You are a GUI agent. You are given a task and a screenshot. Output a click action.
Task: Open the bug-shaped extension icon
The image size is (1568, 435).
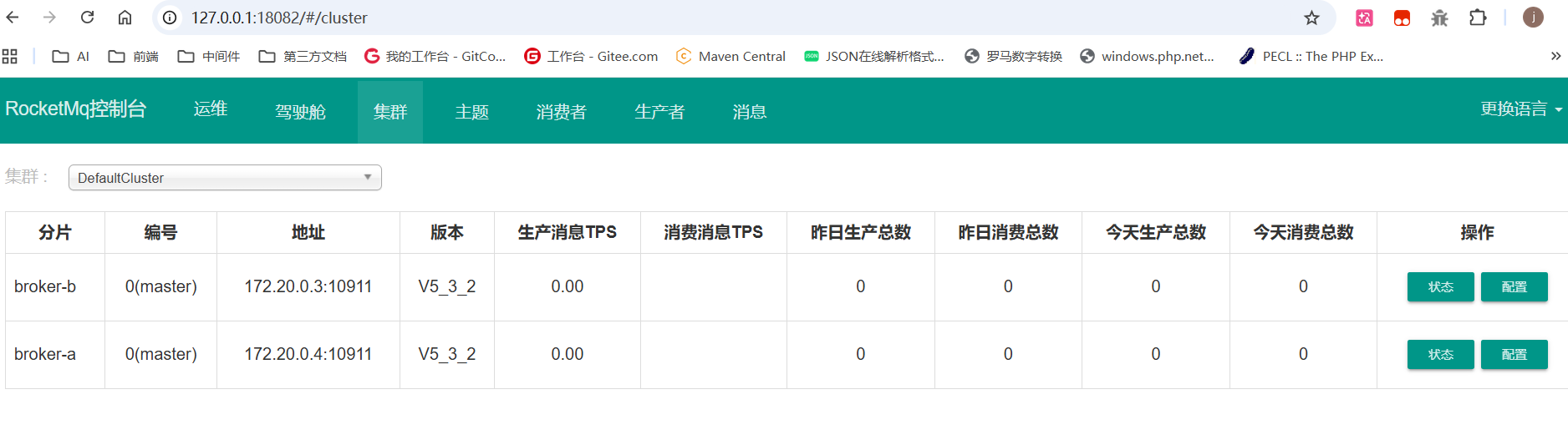click(x=1439, y=18)
